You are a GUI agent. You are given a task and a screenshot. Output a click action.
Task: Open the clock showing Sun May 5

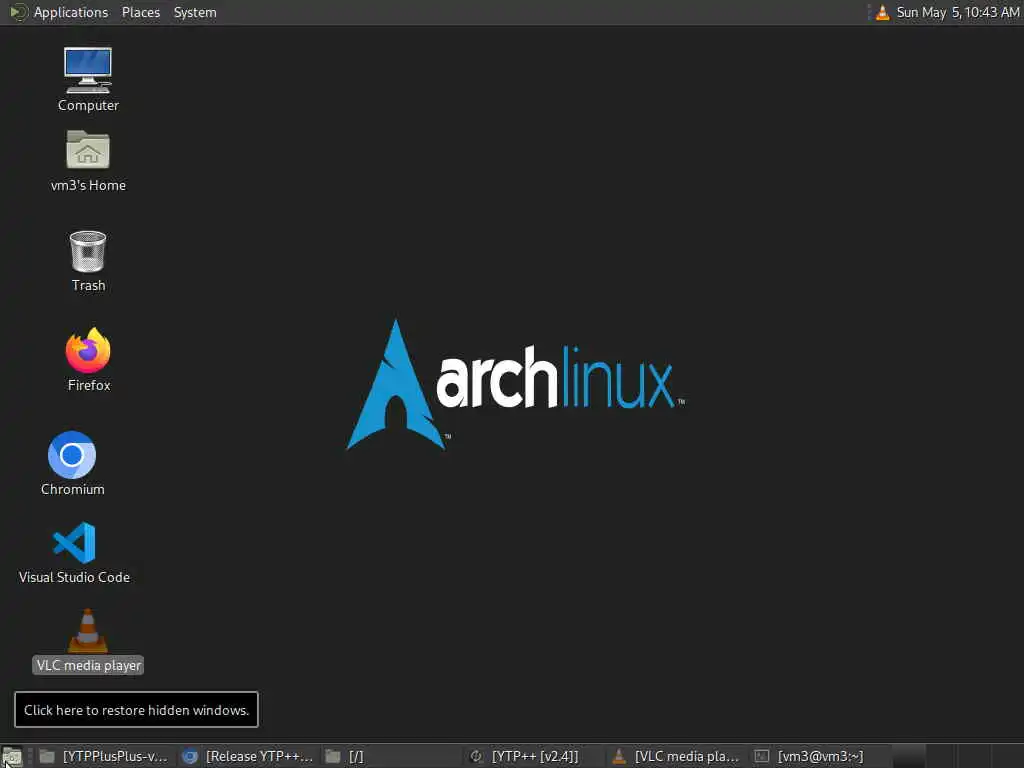(957, 12)
